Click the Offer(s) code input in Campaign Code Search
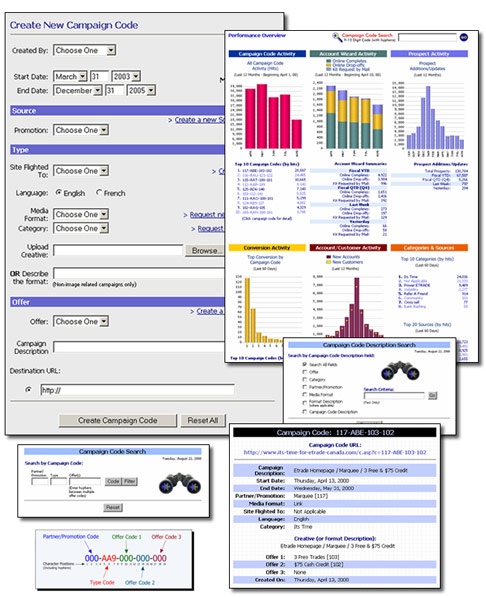The image size is (486, 598). coord(85,481)
